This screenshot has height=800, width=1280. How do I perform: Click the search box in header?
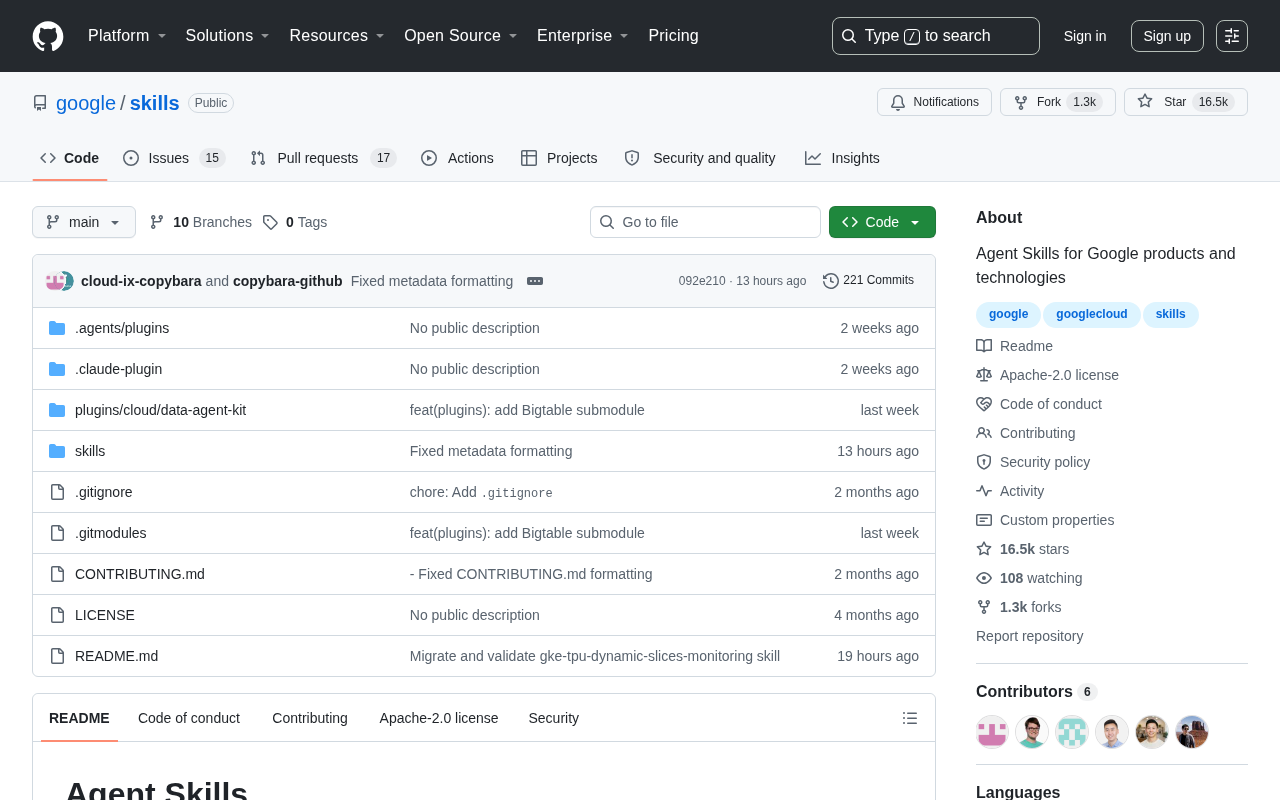pos(936,36)
